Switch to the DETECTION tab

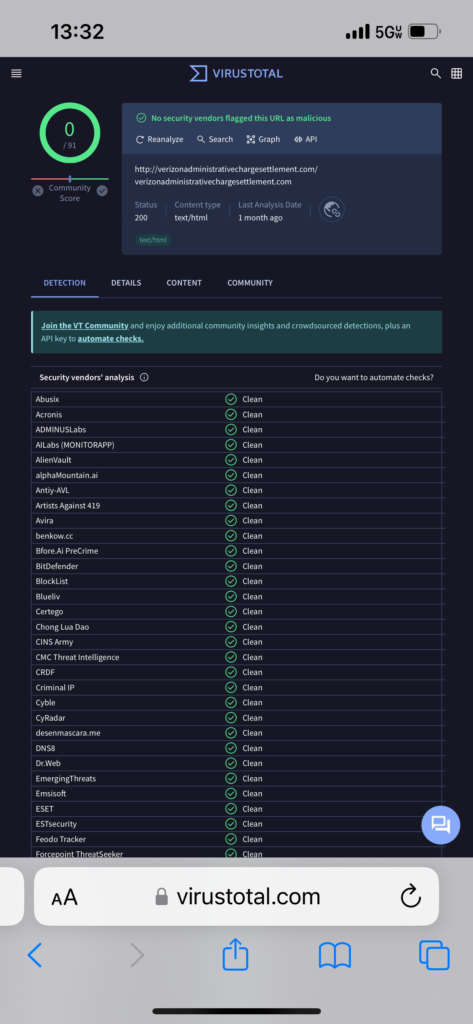65,283
